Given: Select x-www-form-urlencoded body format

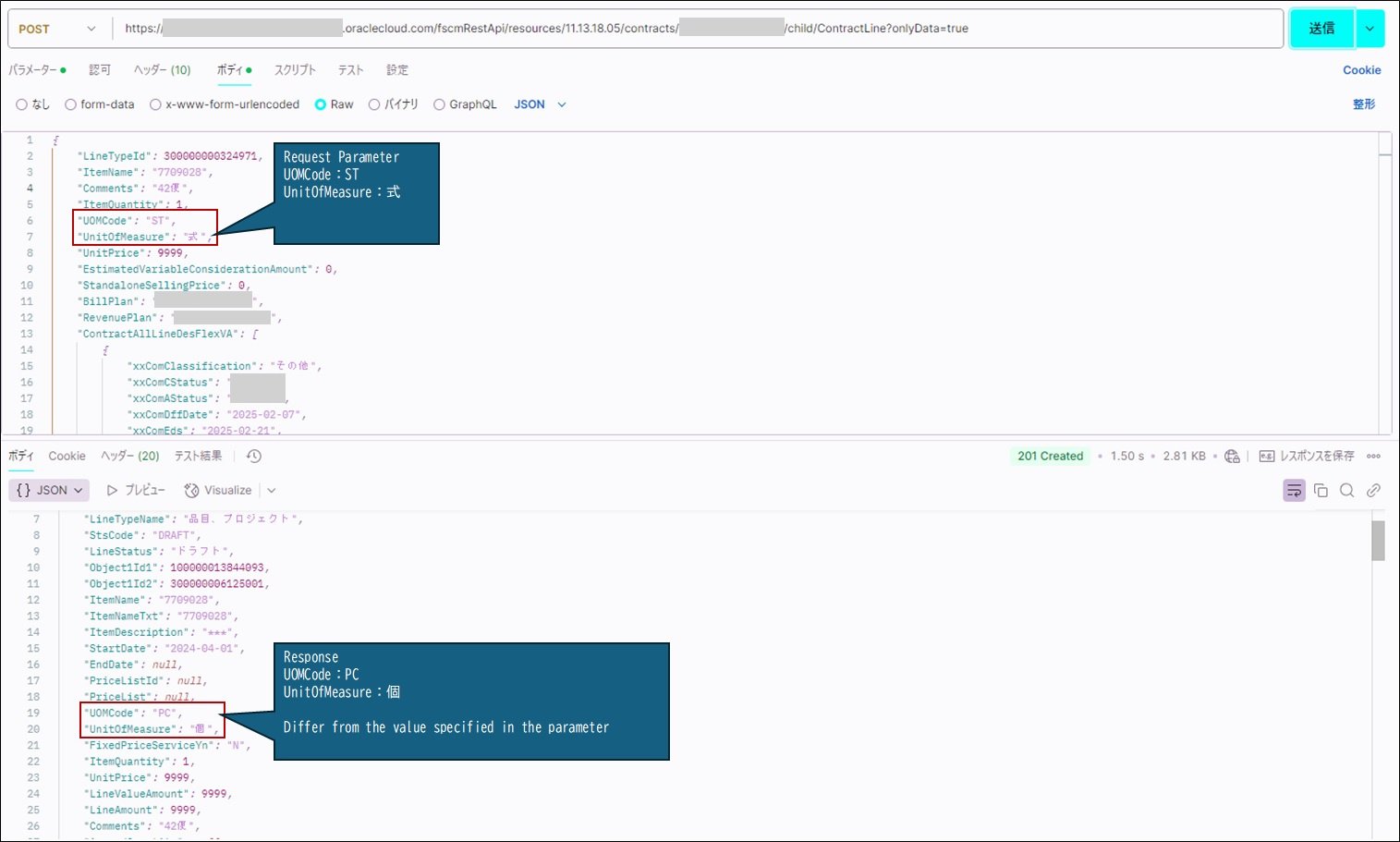Looking at the screenshot, I should (225, 104).
